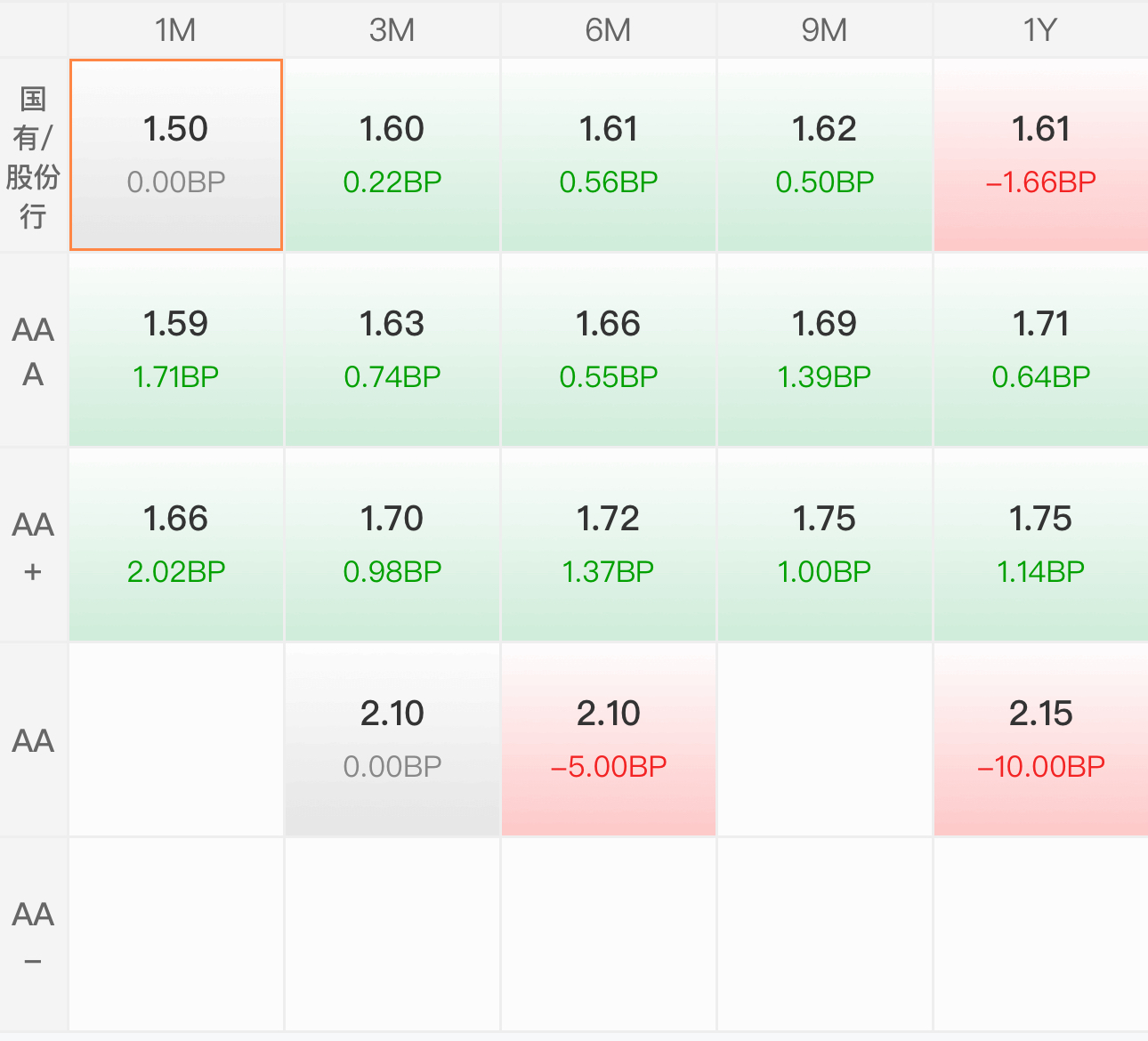Click the AA- row label
The width and height of the screenshot is (1148, 1041).
pyautogui.click(x=34, y=935)
